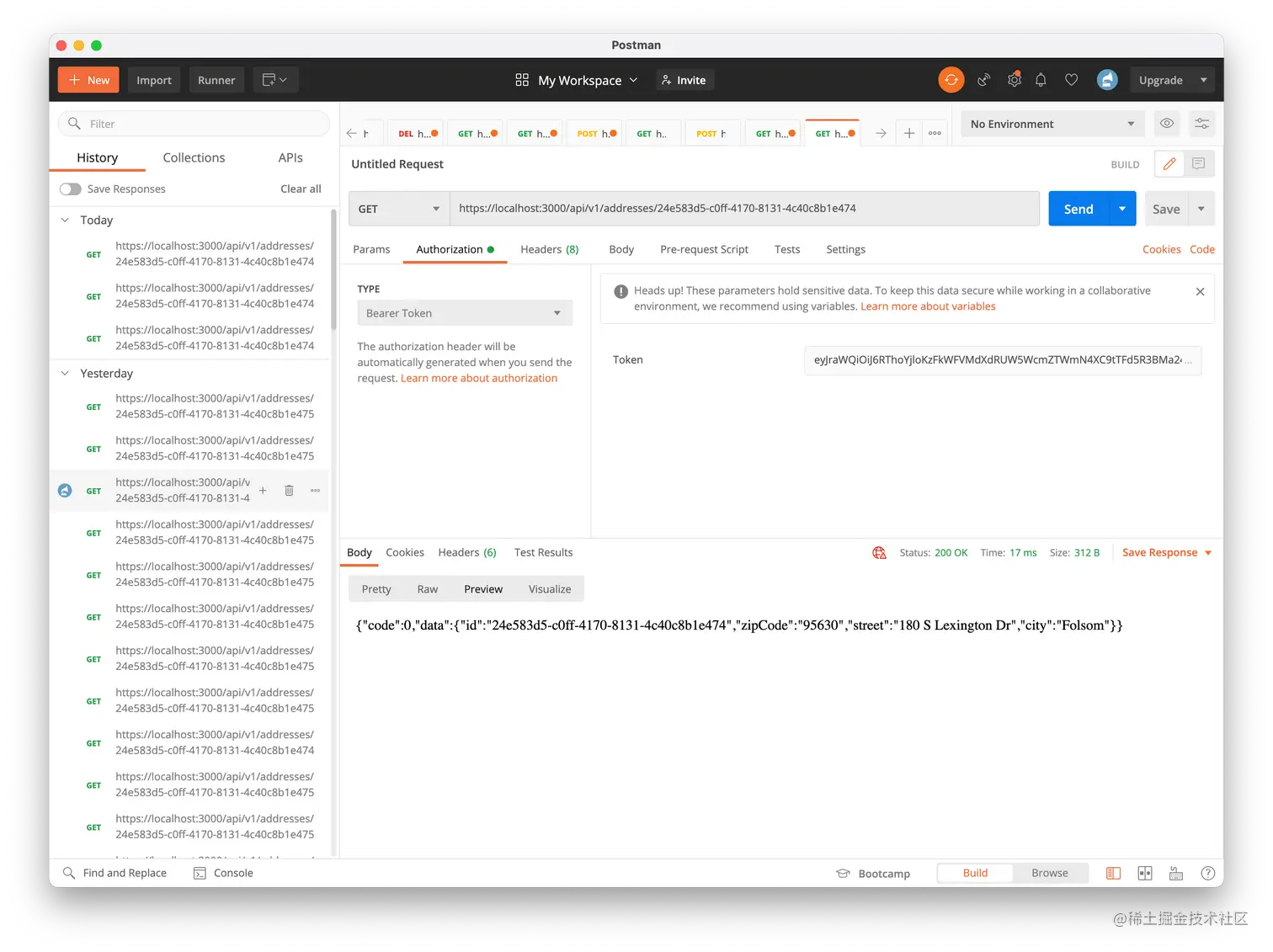This screenshot has height=952, width=1273.
Task: Enable the Save Responses toggle
Action: (70, 189)
